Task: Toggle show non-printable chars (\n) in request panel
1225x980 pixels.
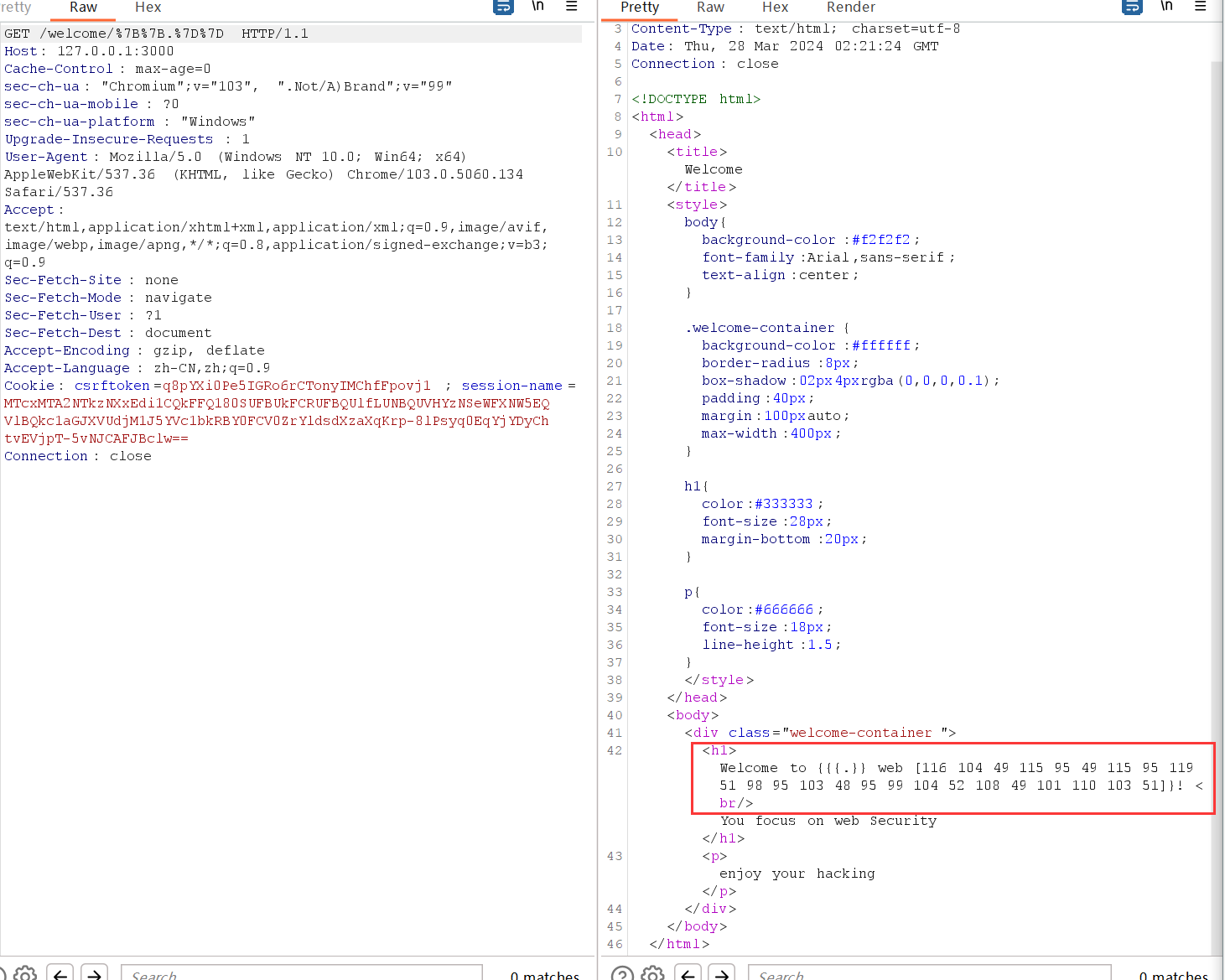Action: pos(538,6)
